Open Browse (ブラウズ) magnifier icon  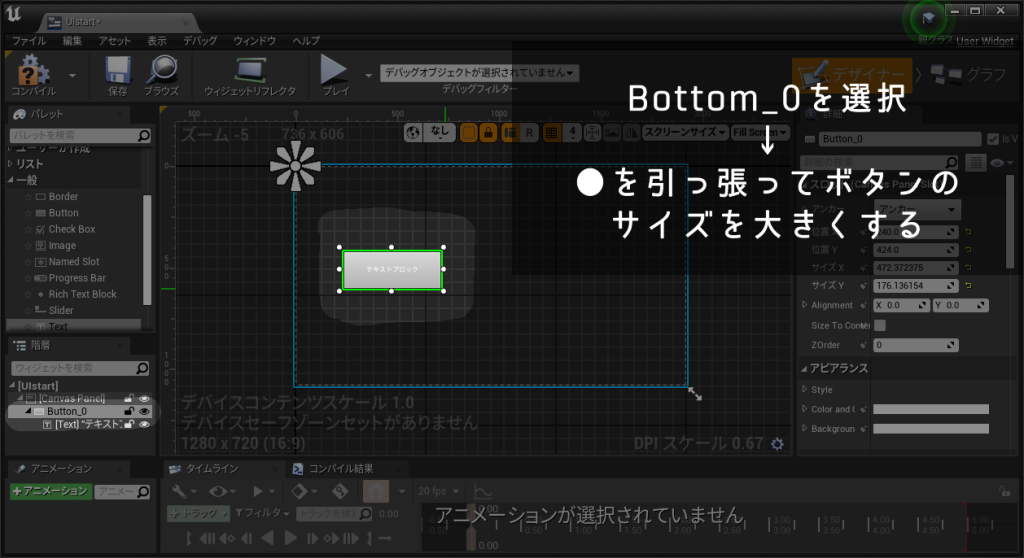coord(161,73)
